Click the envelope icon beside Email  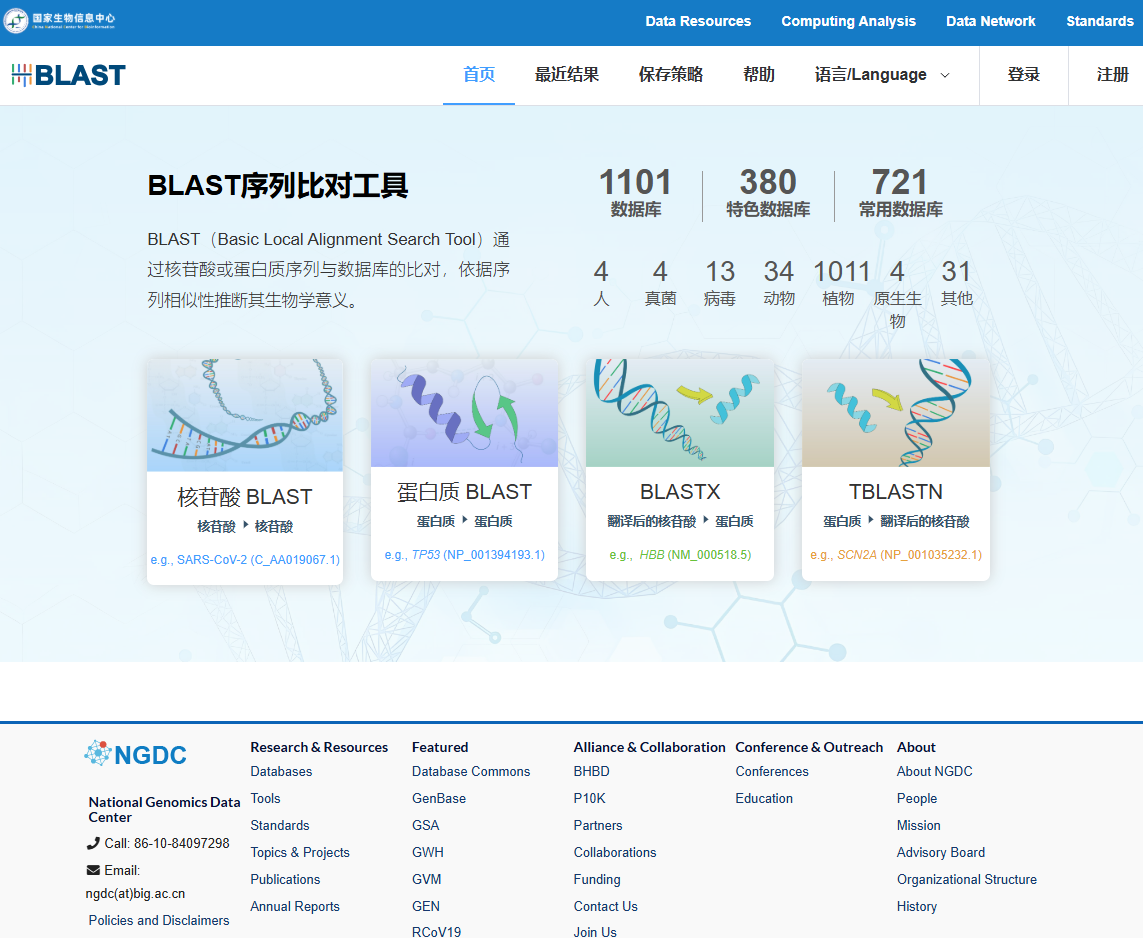94,870
